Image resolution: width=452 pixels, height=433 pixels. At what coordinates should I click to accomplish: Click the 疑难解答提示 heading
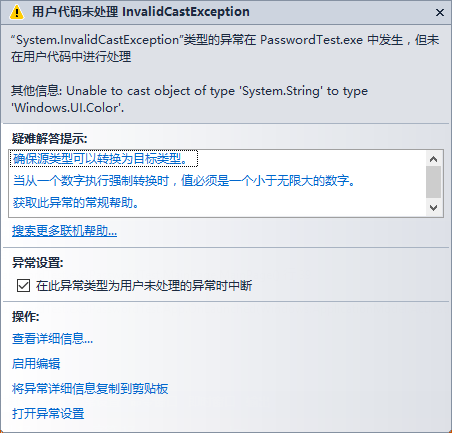50,138
